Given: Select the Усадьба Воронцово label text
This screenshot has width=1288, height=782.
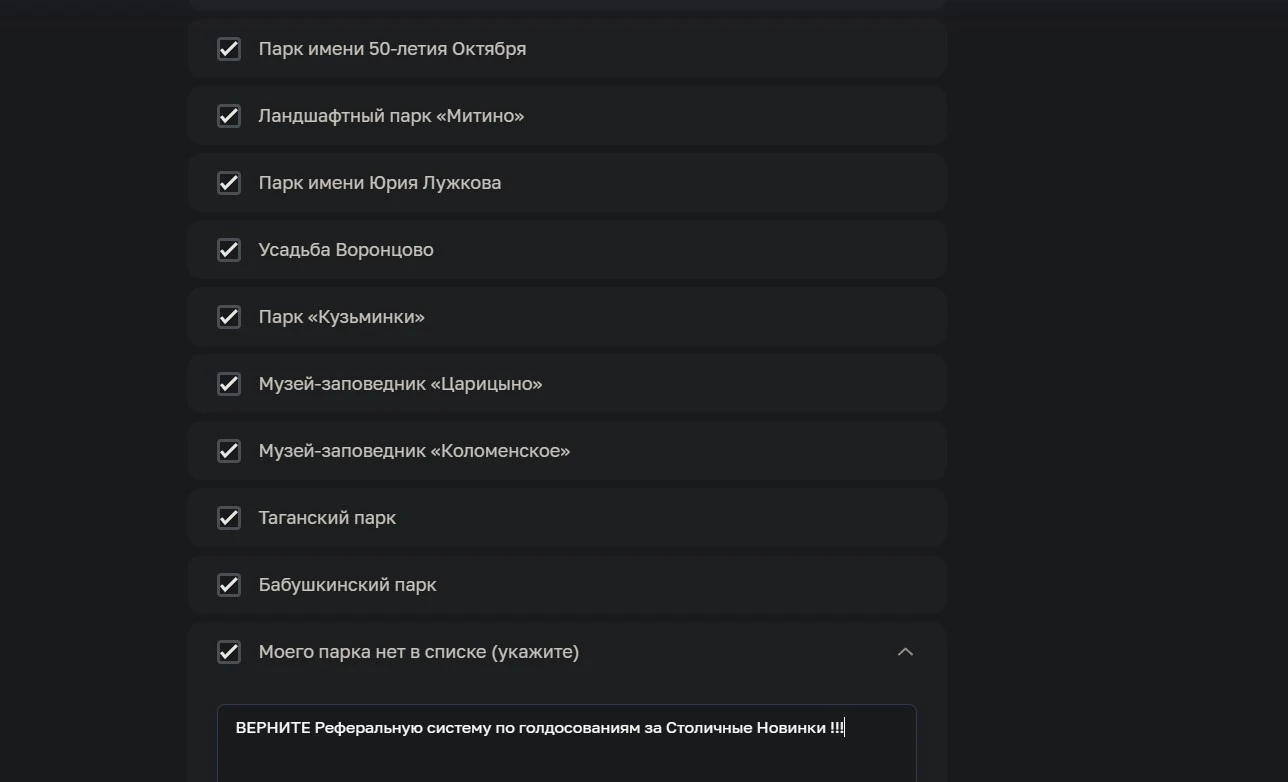Looking at the screenshot, I should (346, 250).
